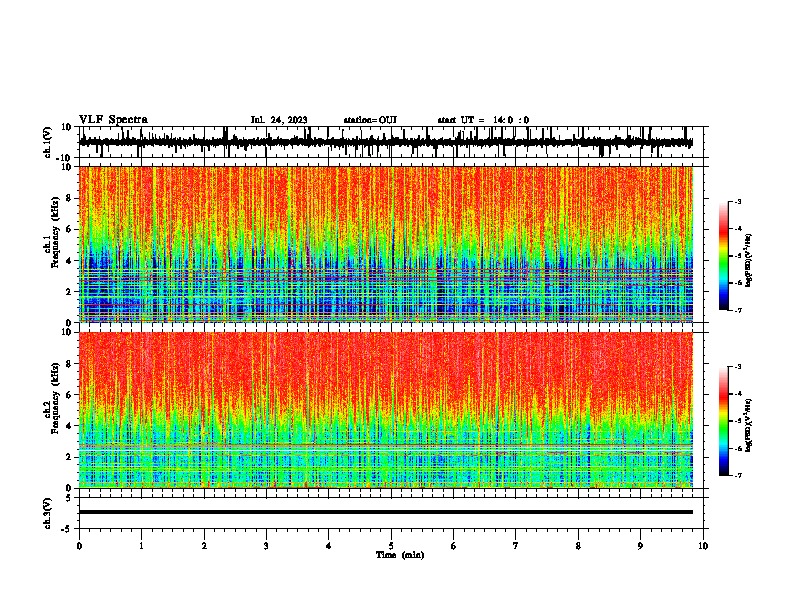Image resolution: width=792 pixels, height=612 pixels.
Task: Click the ch.1 spectrogram color scale bar
Action: [723, 256]
